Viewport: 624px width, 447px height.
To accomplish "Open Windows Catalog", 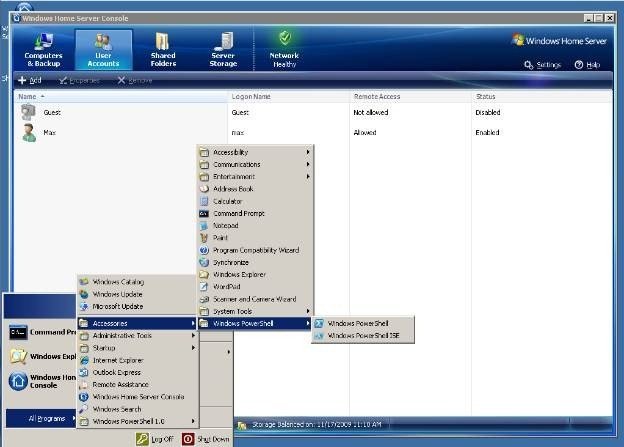I will [137, 282].
